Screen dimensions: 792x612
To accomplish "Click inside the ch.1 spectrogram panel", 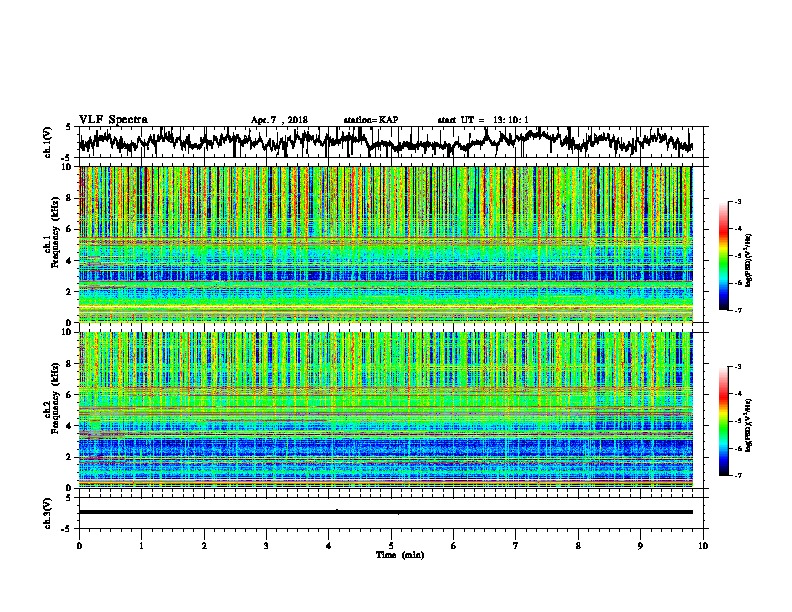I will point(386,244).
